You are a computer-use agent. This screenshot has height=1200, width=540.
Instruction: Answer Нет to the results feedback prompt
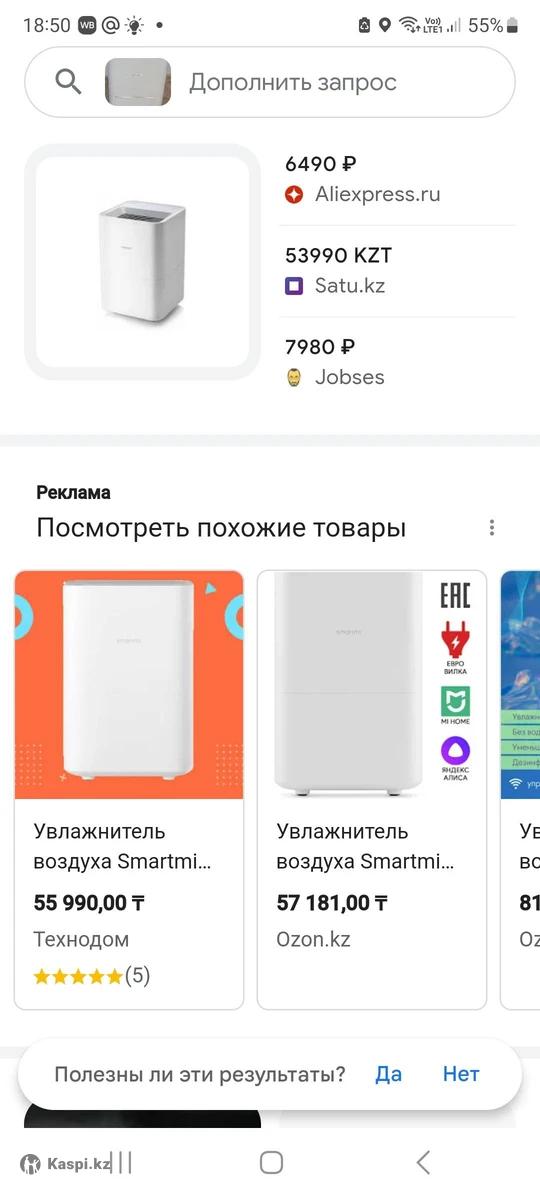tap(461, 1074)
